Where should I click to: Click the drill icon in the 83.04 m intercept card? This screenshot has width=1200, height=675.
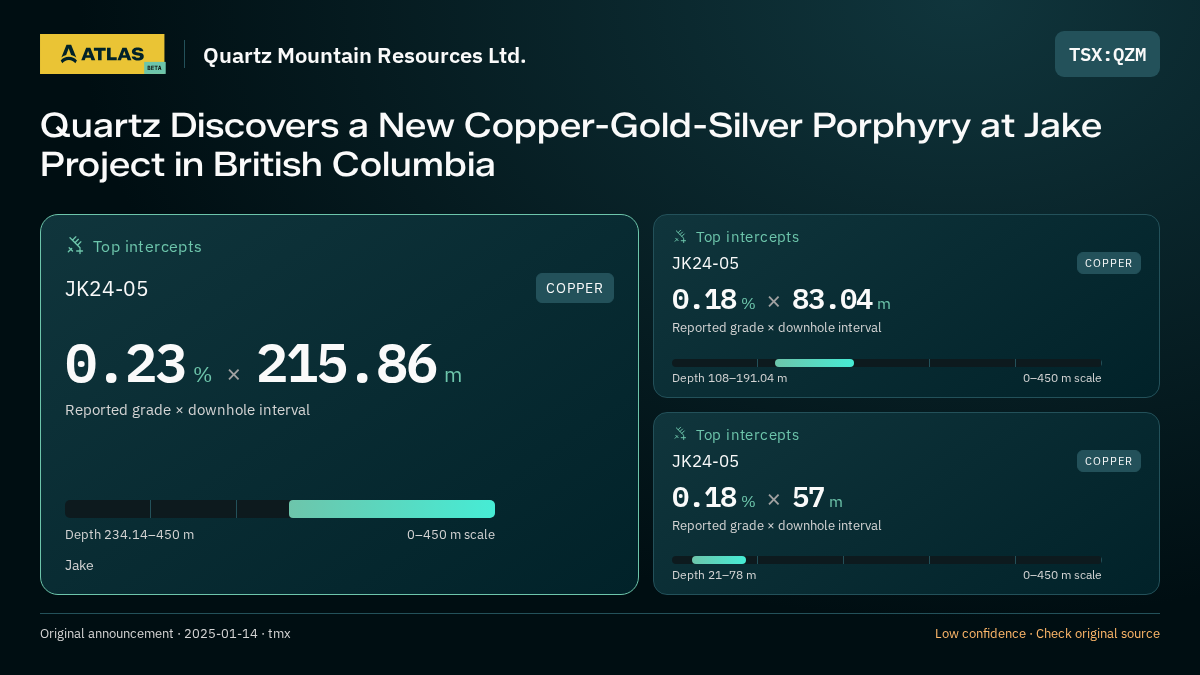coord(680,237)
